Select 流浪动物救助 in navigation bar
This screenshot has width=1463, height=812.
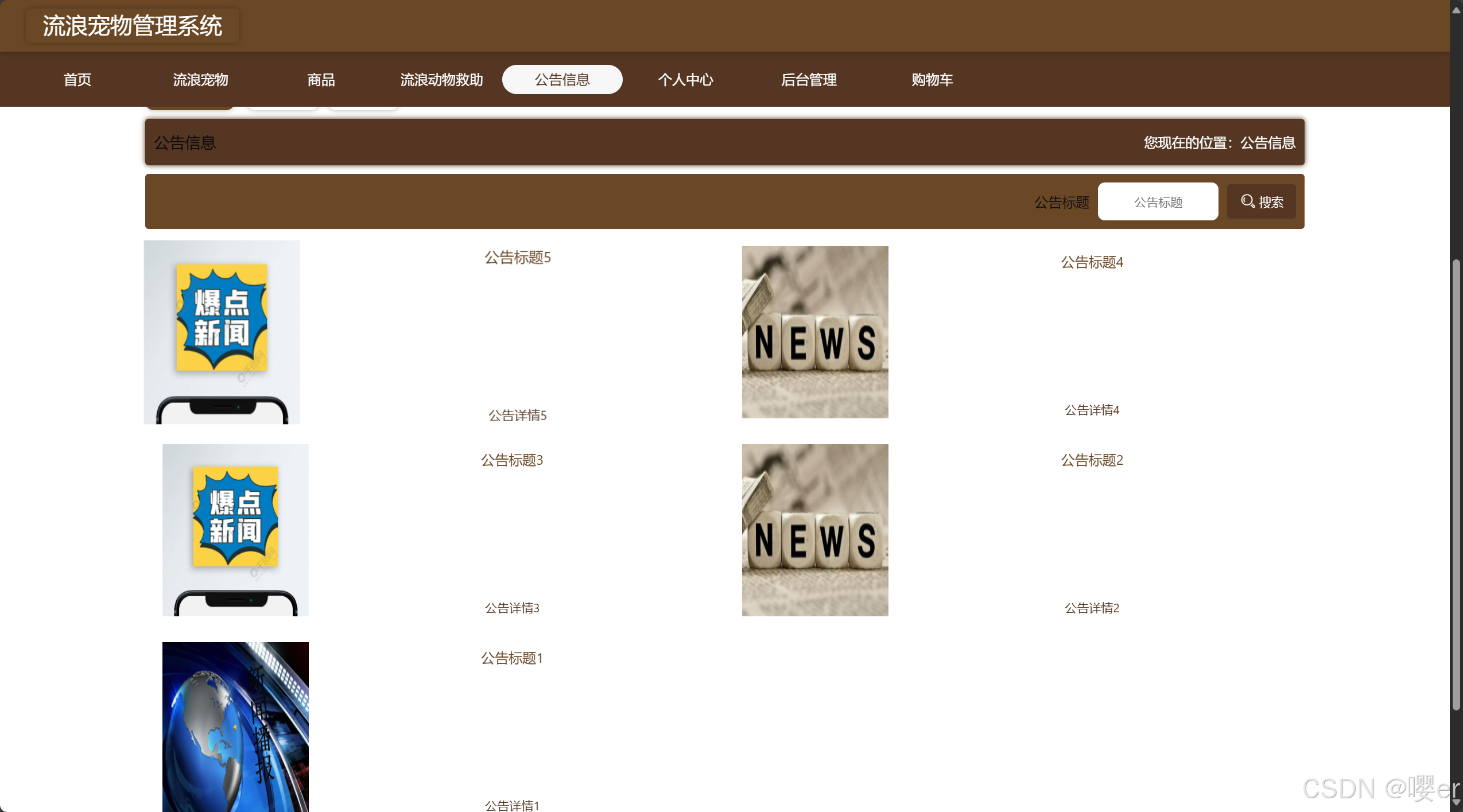441,80
